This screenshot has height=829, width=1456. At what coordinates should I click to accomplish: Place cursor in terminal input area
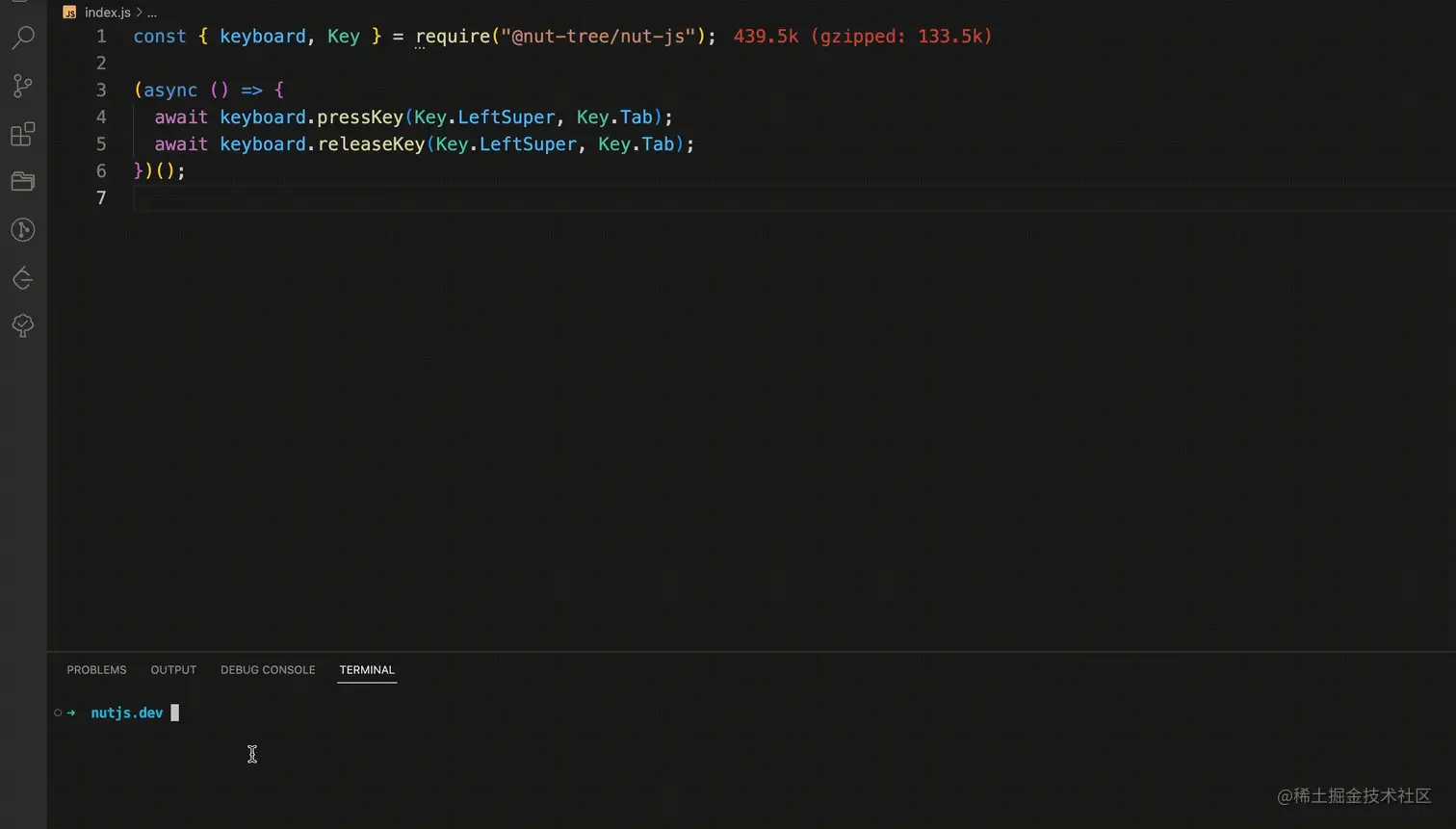point(176,712)
